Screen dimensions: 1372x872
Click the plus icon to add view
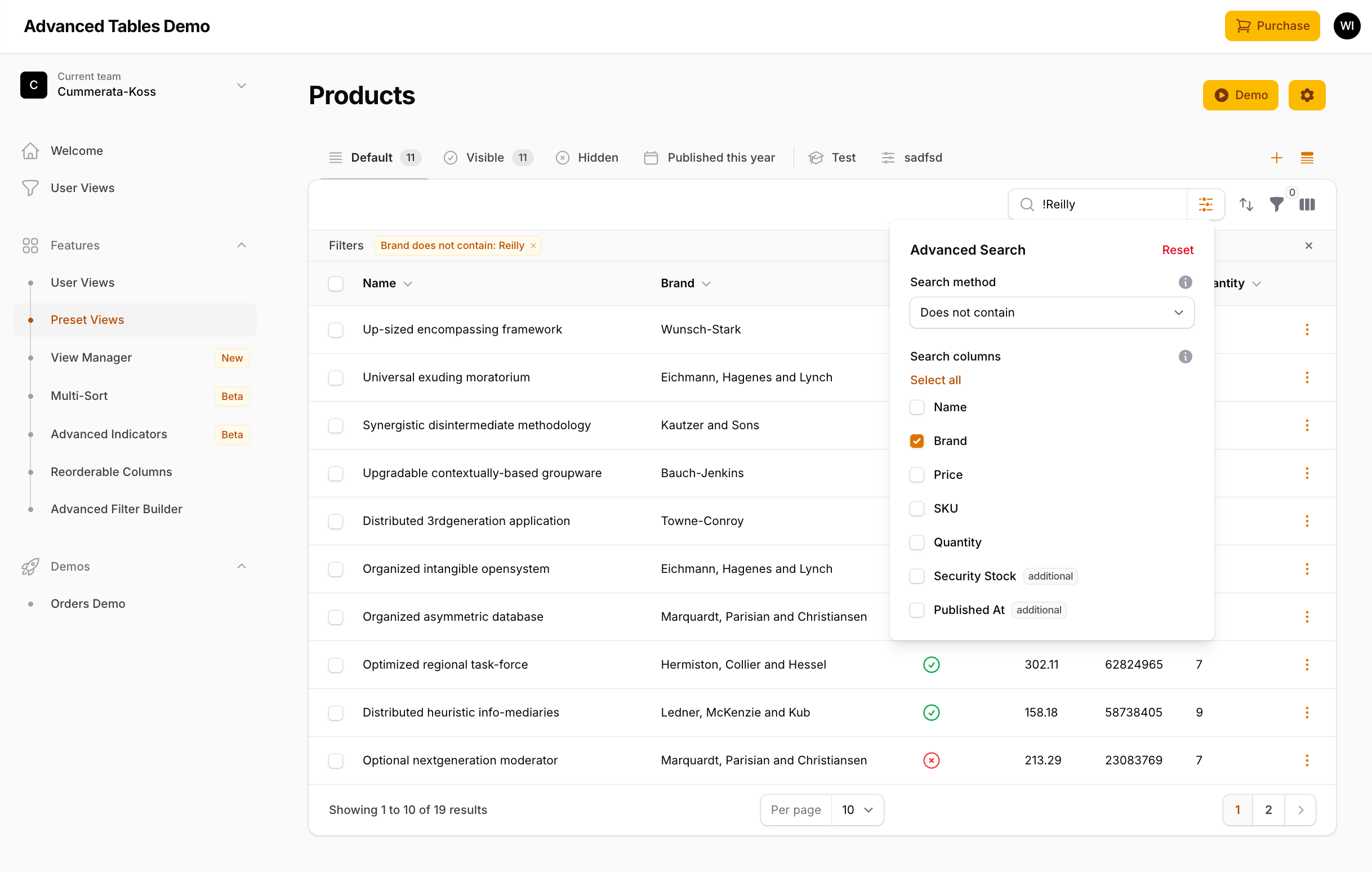(1276, 158)
